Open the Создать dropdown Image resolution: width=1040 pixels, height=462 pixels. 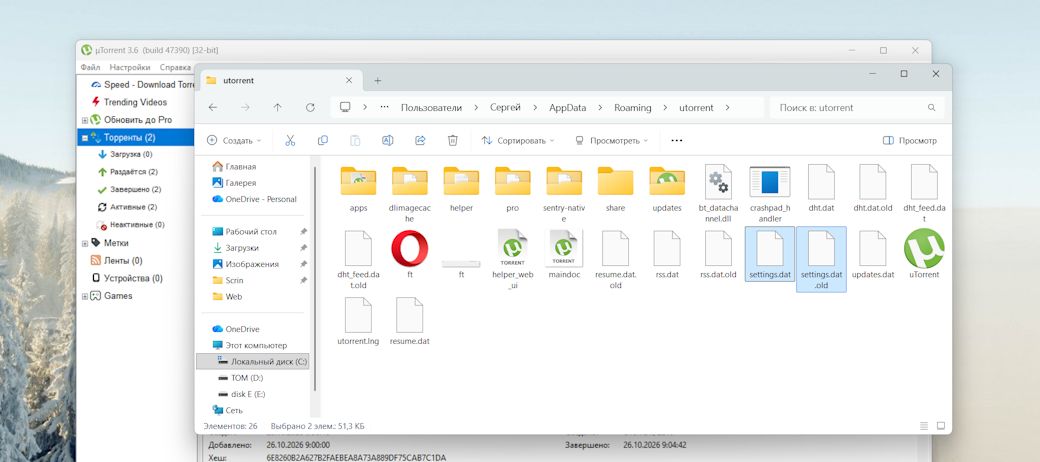pyautogui.click(x=234, y=141)
